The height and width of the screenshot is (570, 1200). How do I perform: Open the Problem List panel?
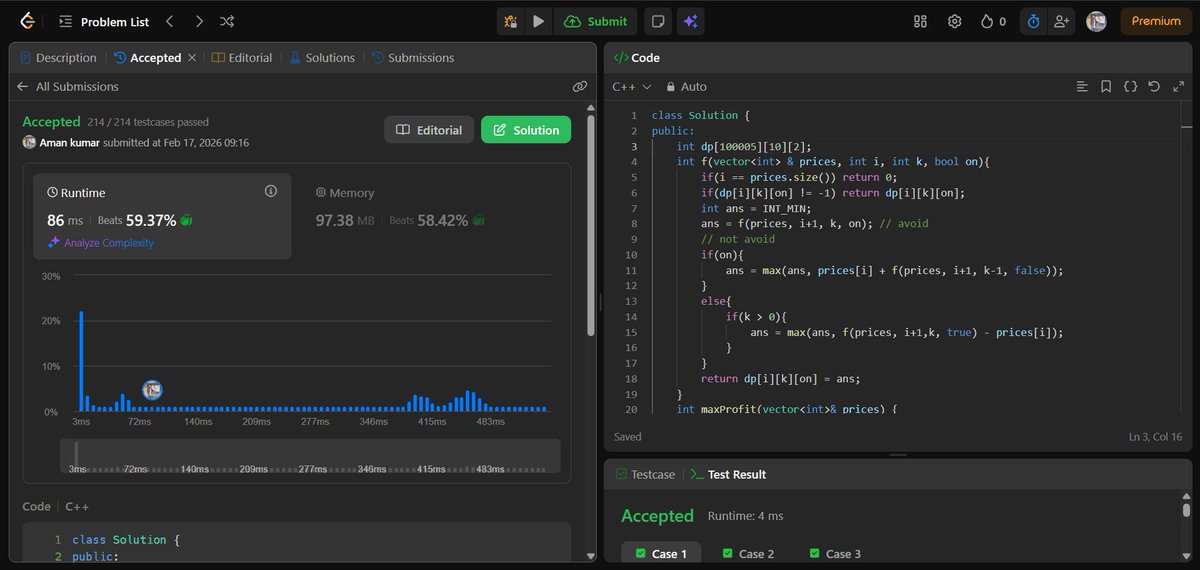104,21
